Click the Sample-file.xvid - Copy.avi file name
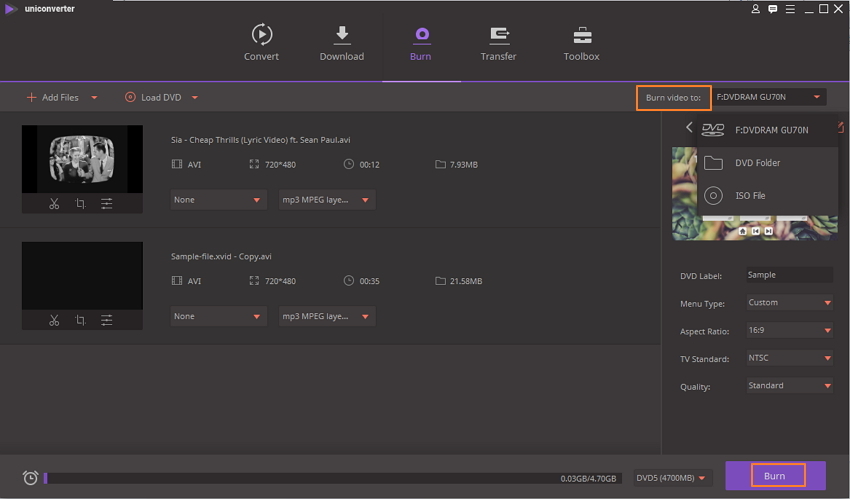This screenshot has height=499, width=850. tap(221, 256)
